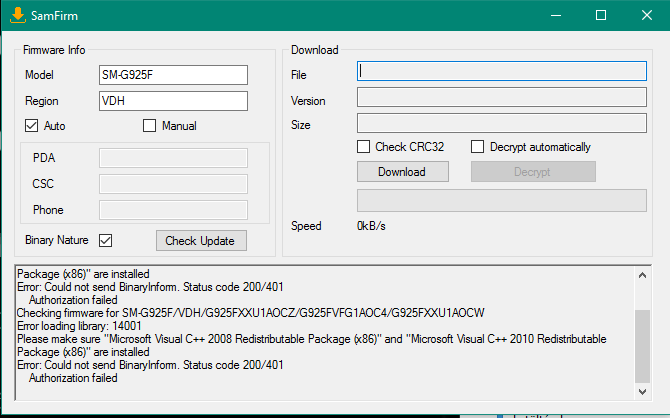Viewport: 670px width, 418px height.
Task: Click the '0kB/s' speed value
Action: [x=371, y=226]
